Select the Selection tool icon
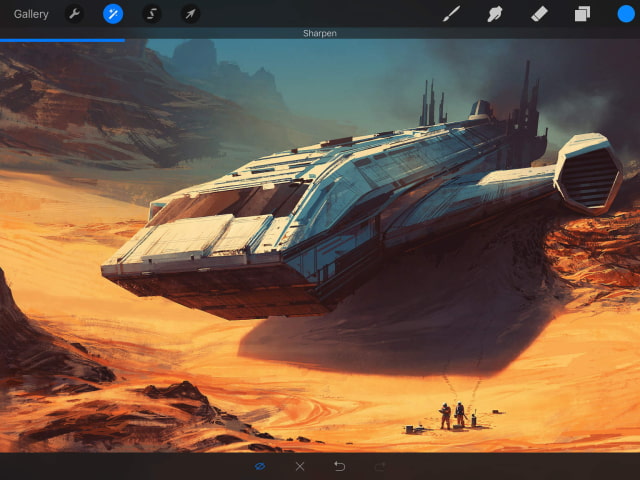 pos(152,14)
